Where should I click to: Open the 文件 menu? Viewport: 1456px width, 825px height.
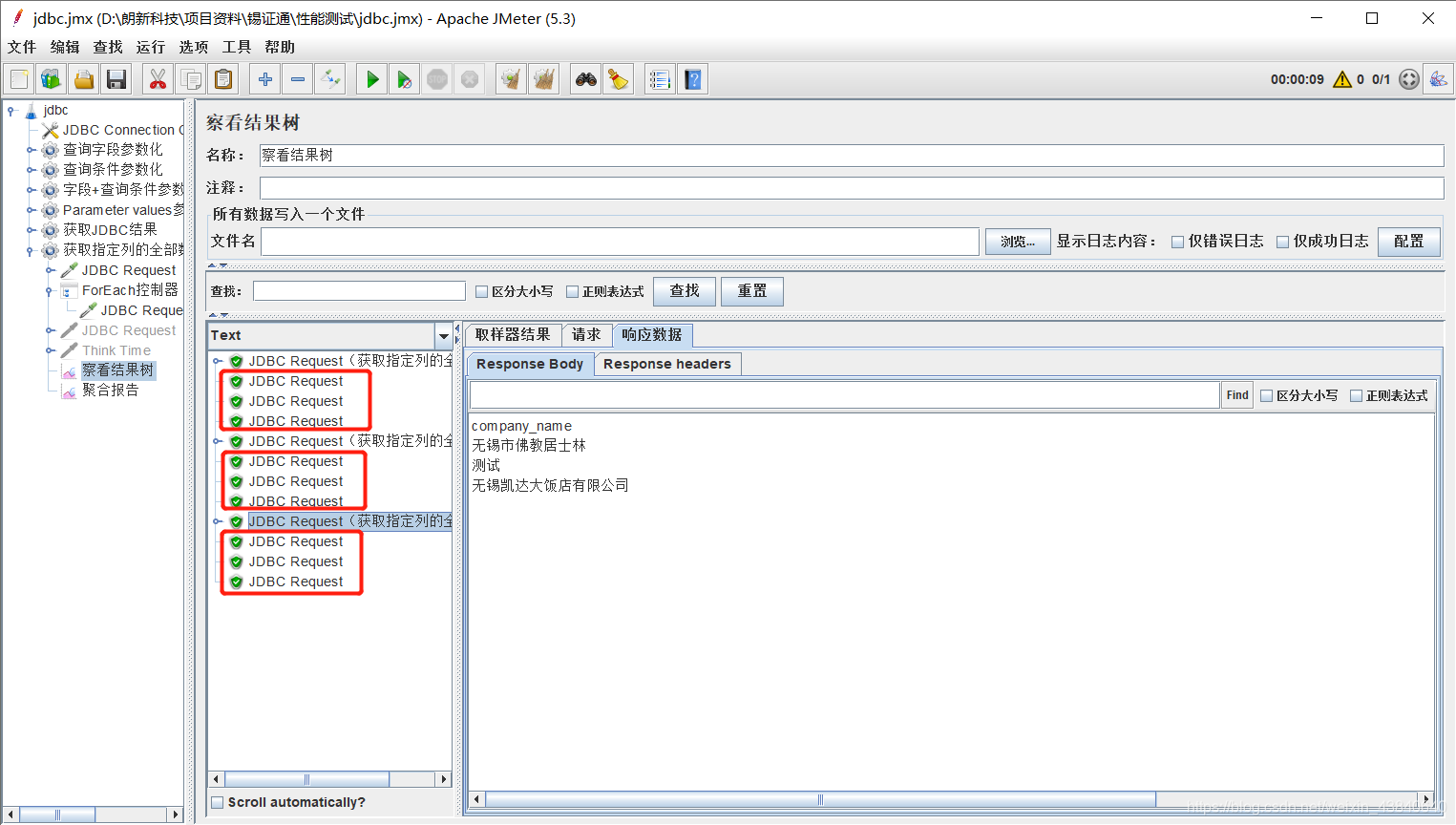point(21,47)
